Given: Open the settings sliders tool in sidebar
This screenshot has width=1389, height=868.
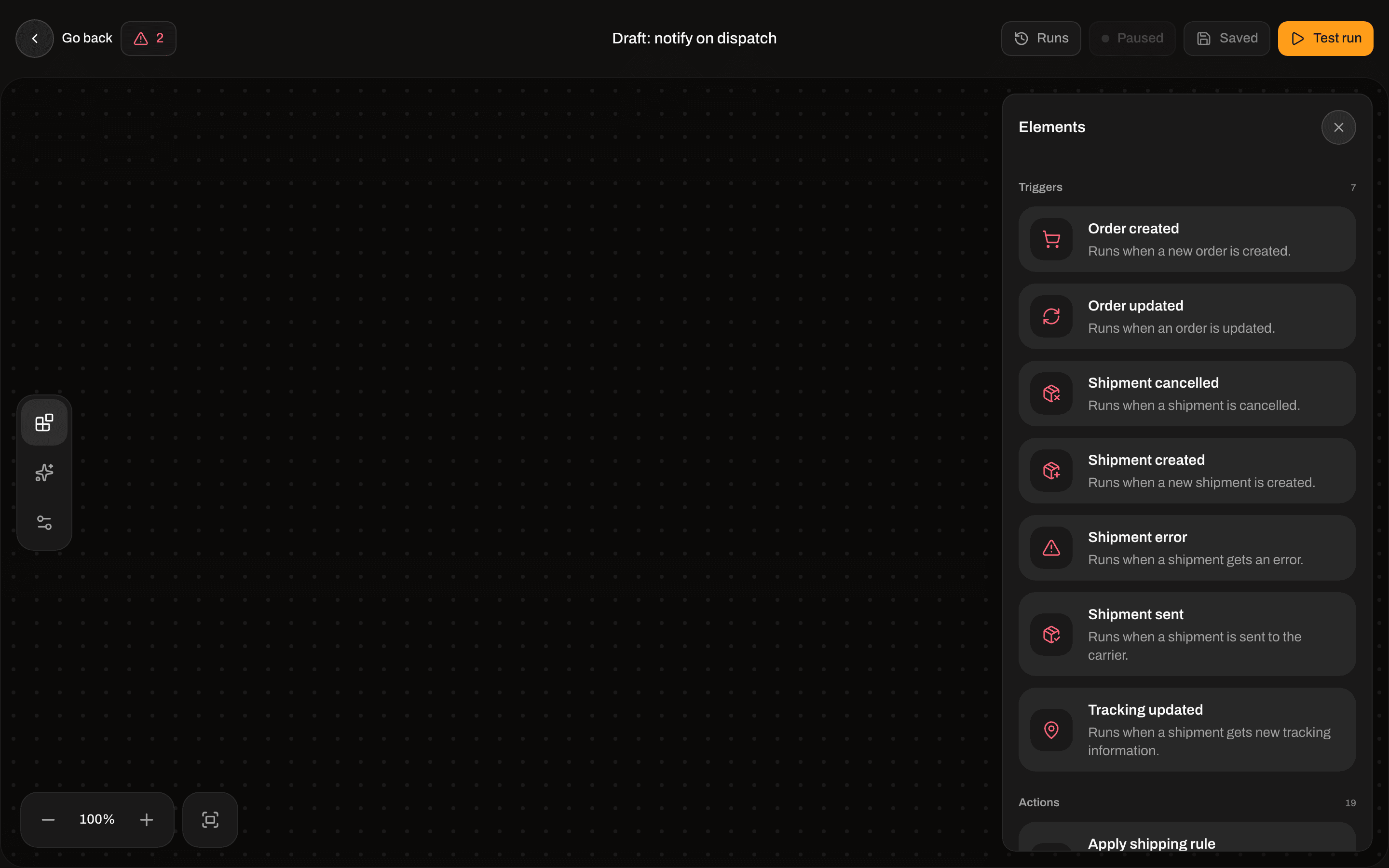Looking at the screenshot, I should (44, 522).
